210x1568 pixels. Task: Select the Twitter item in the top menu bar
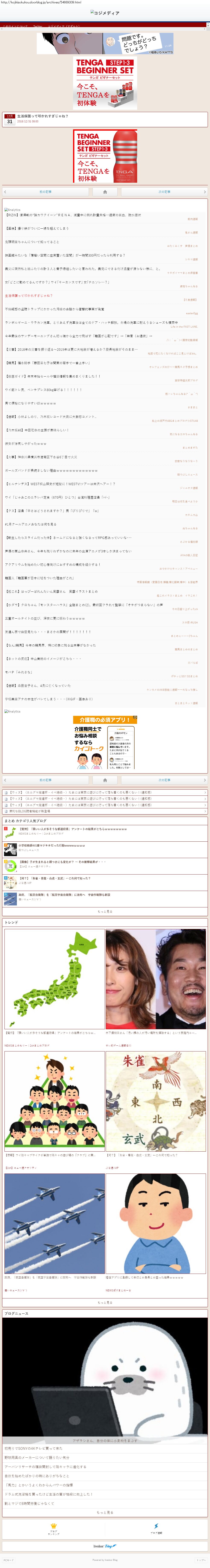pyautogui.click(x=38, y=27)
